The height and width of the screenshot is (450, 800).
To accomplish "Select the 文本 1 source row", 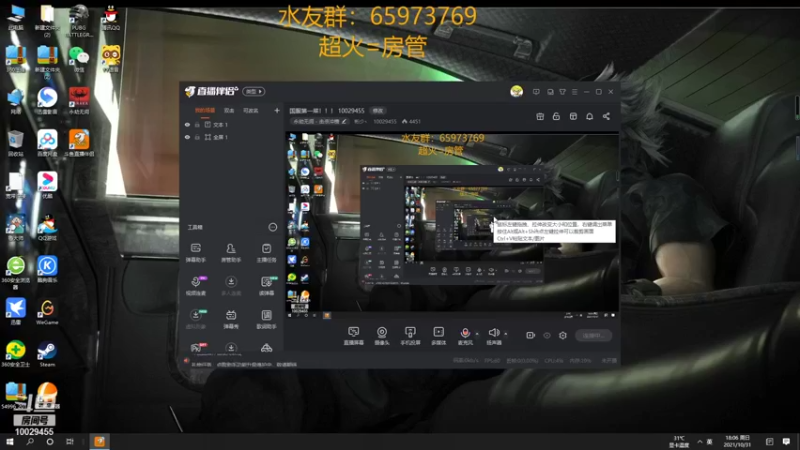I will pyautogui.click(x=232, y=124).
